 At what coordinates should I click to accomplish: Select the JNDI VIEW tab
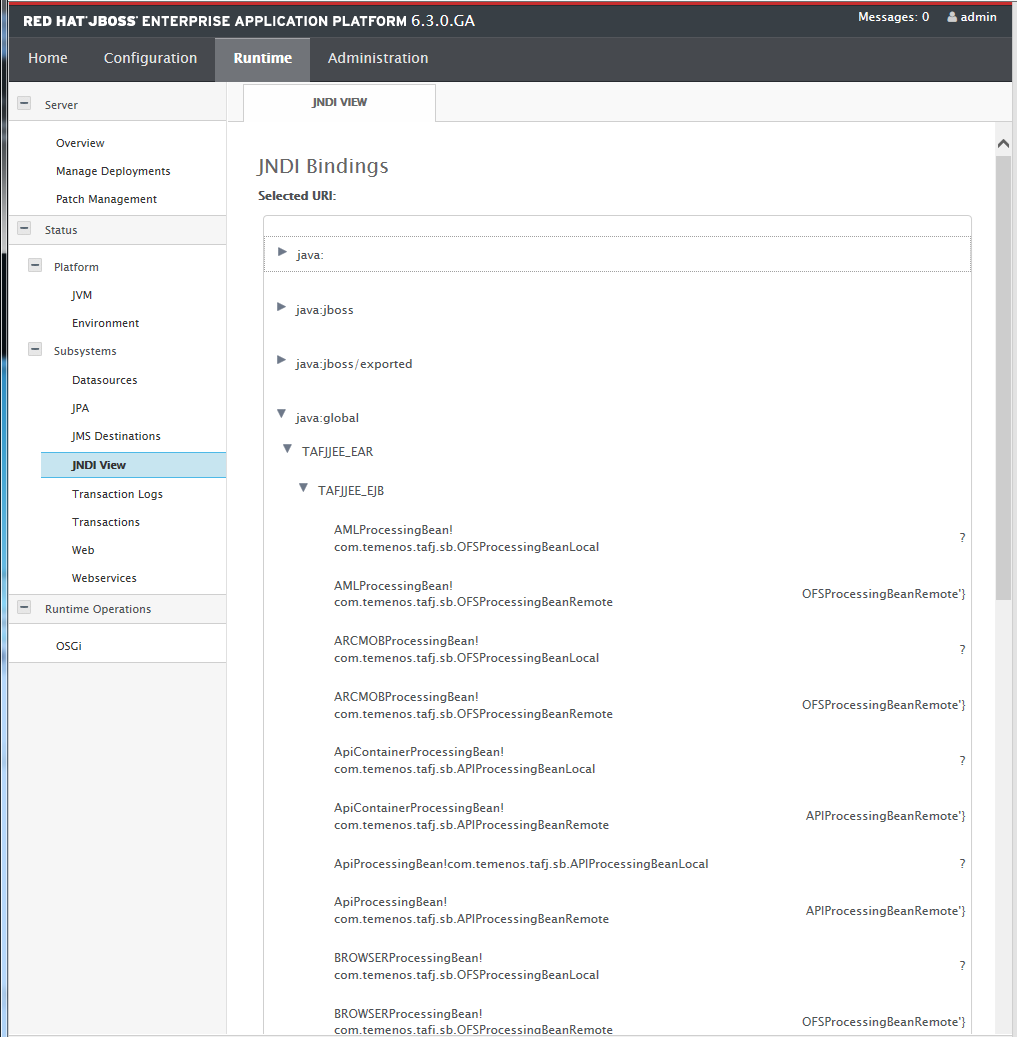tap(339, 102)
